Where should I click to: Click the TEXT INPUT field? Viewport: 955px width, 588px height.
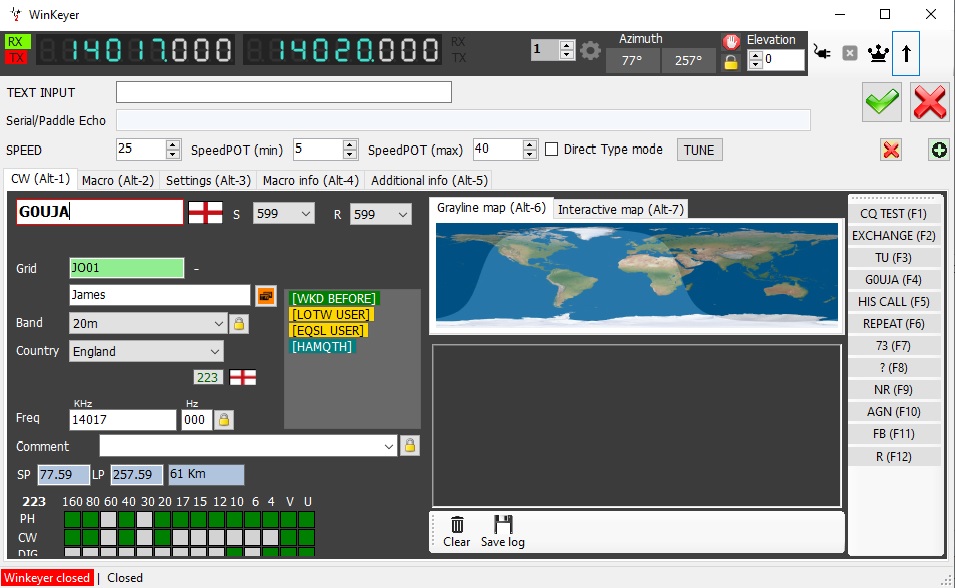[x=284, y=92]
